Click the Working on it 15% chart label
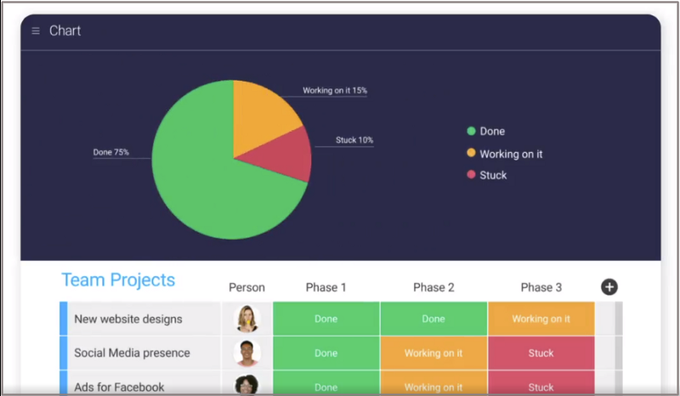Image resolution: width=680 pixels, height=396 pixels. click(335, 90)
